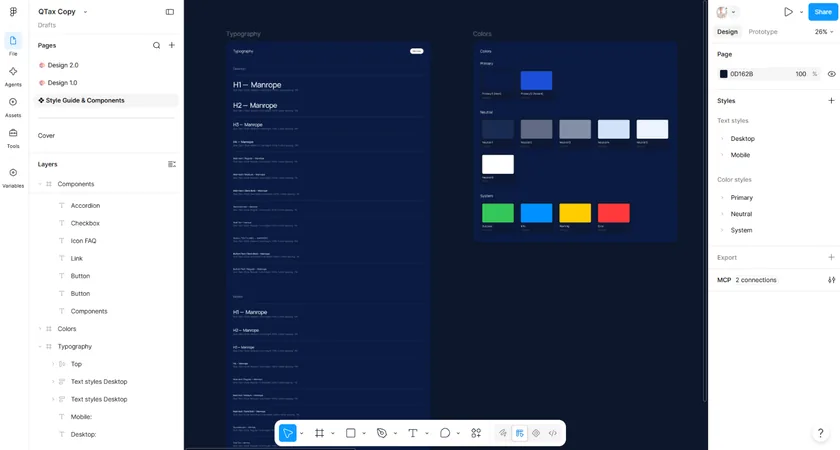Select the Pen tool
This screenshot has height=450, width=840.
[381, 433]
